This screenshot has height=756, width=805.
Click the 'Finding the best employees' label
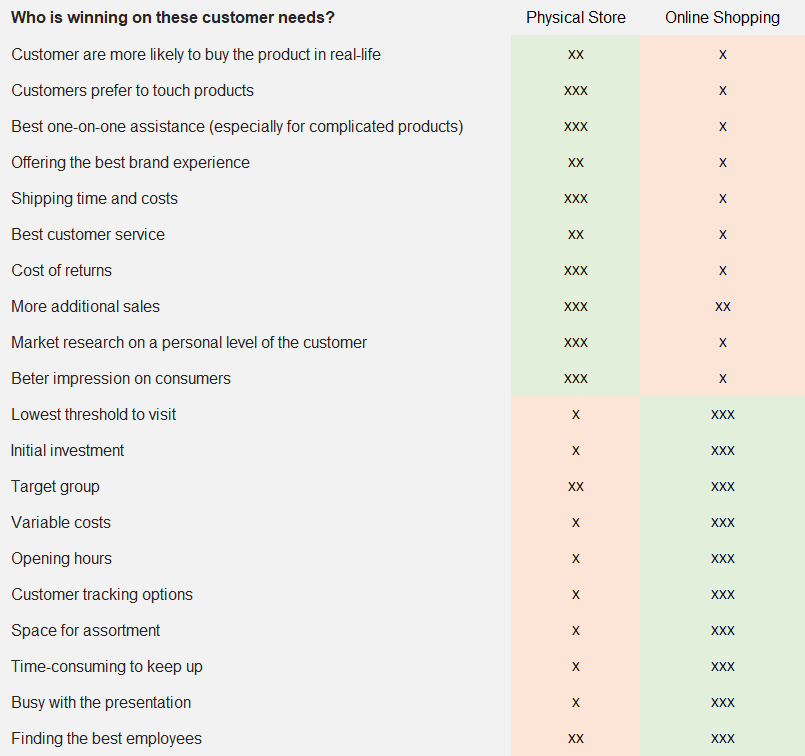(x=106, y=739)
